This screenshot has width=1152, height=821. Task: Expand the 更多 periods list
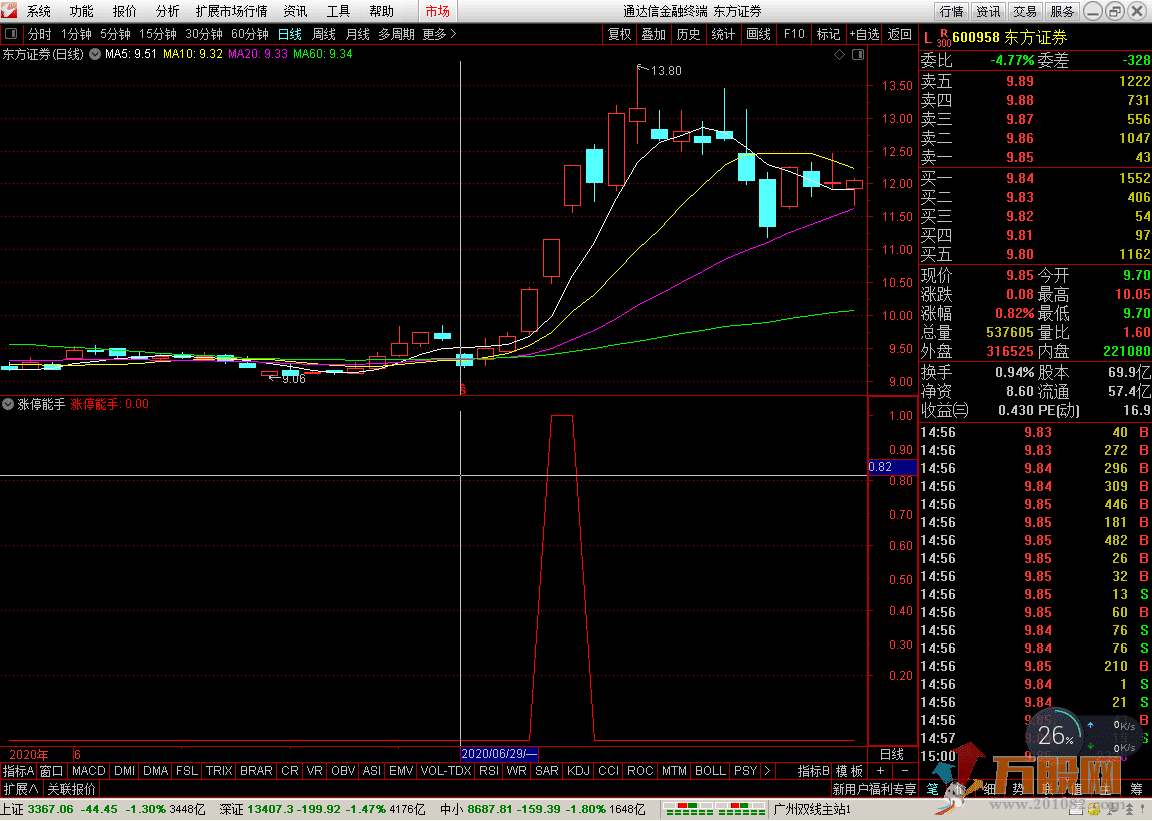point(439,34)
